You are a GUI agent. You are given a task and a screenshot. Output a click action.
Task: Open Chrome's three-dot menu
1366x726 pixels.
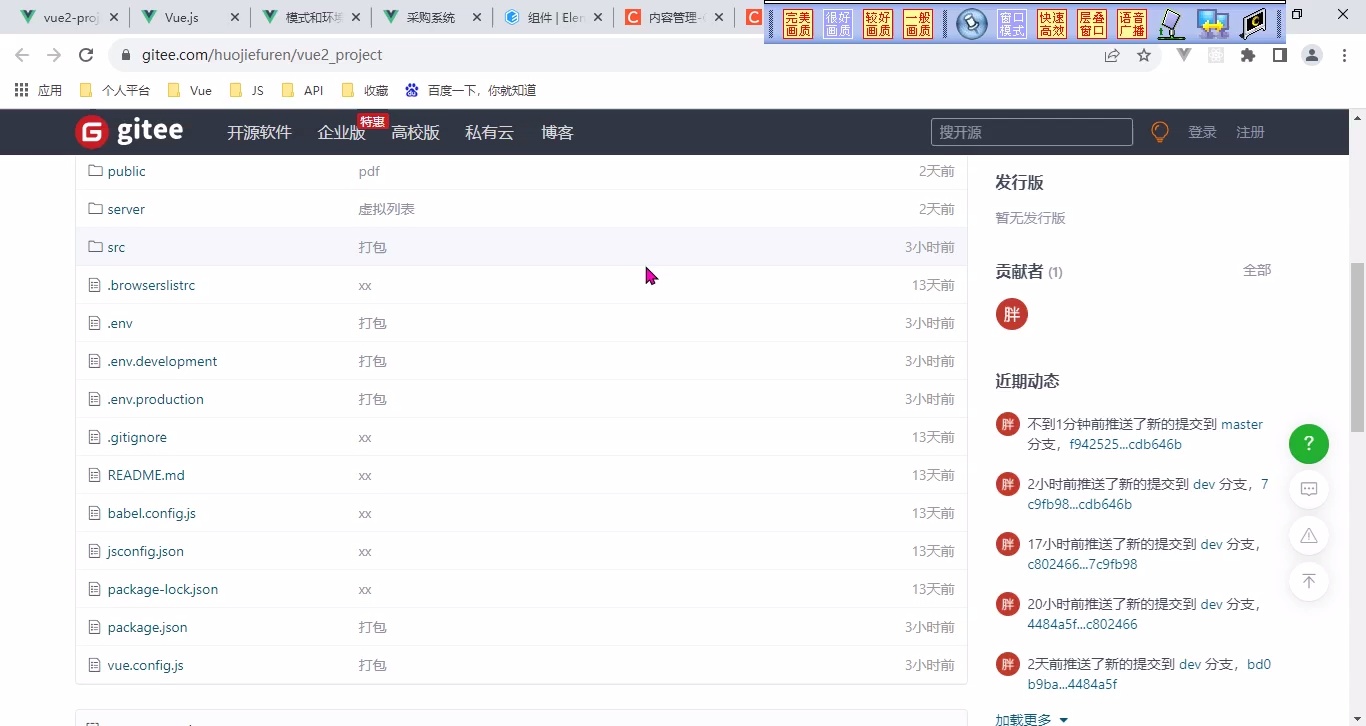1345,57
